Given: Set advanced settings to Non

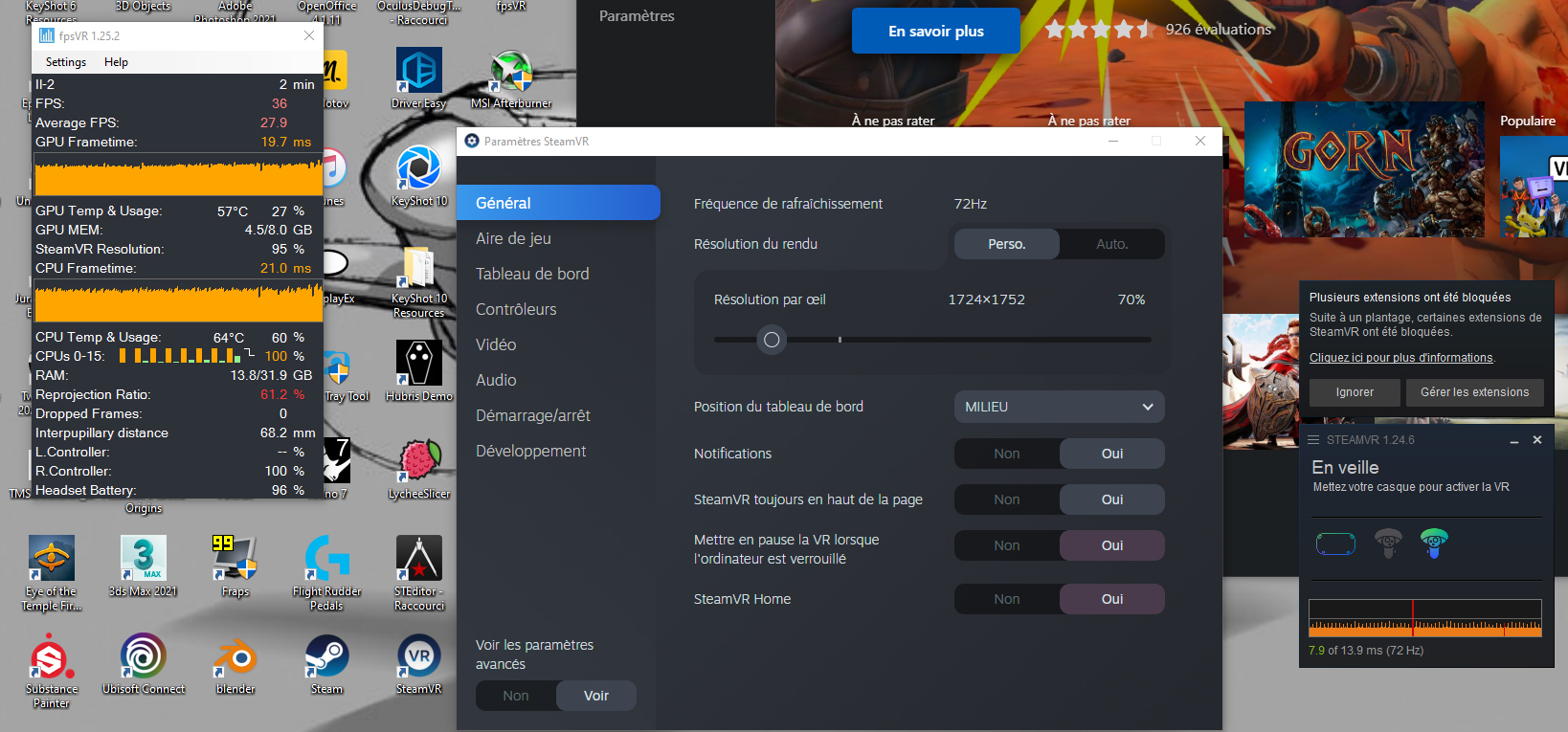Looking at the screenshot, I should tap(516, 696).
